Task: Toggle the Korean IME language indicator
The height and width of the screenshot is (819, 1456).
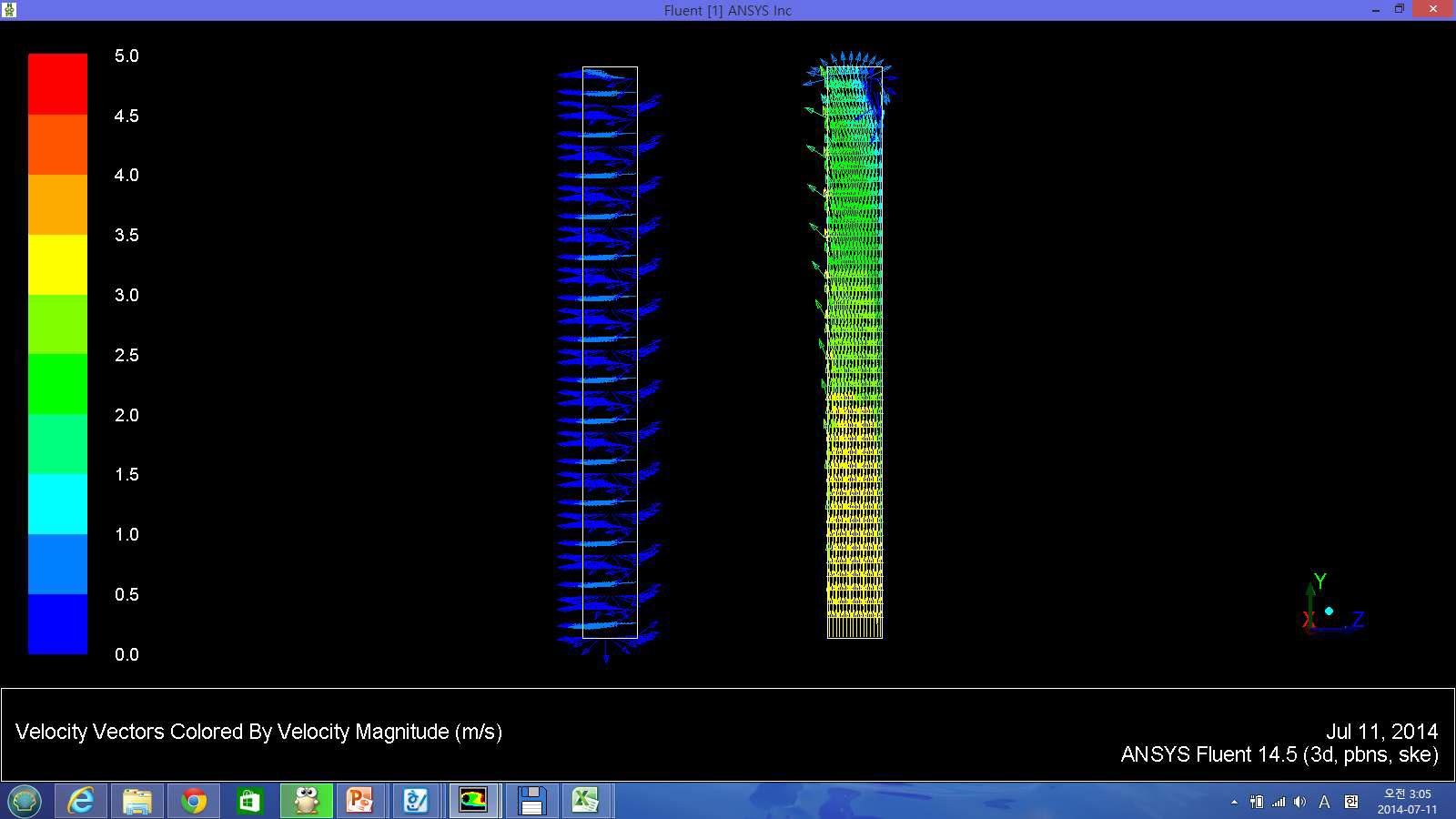Action: coord(1351,802)
